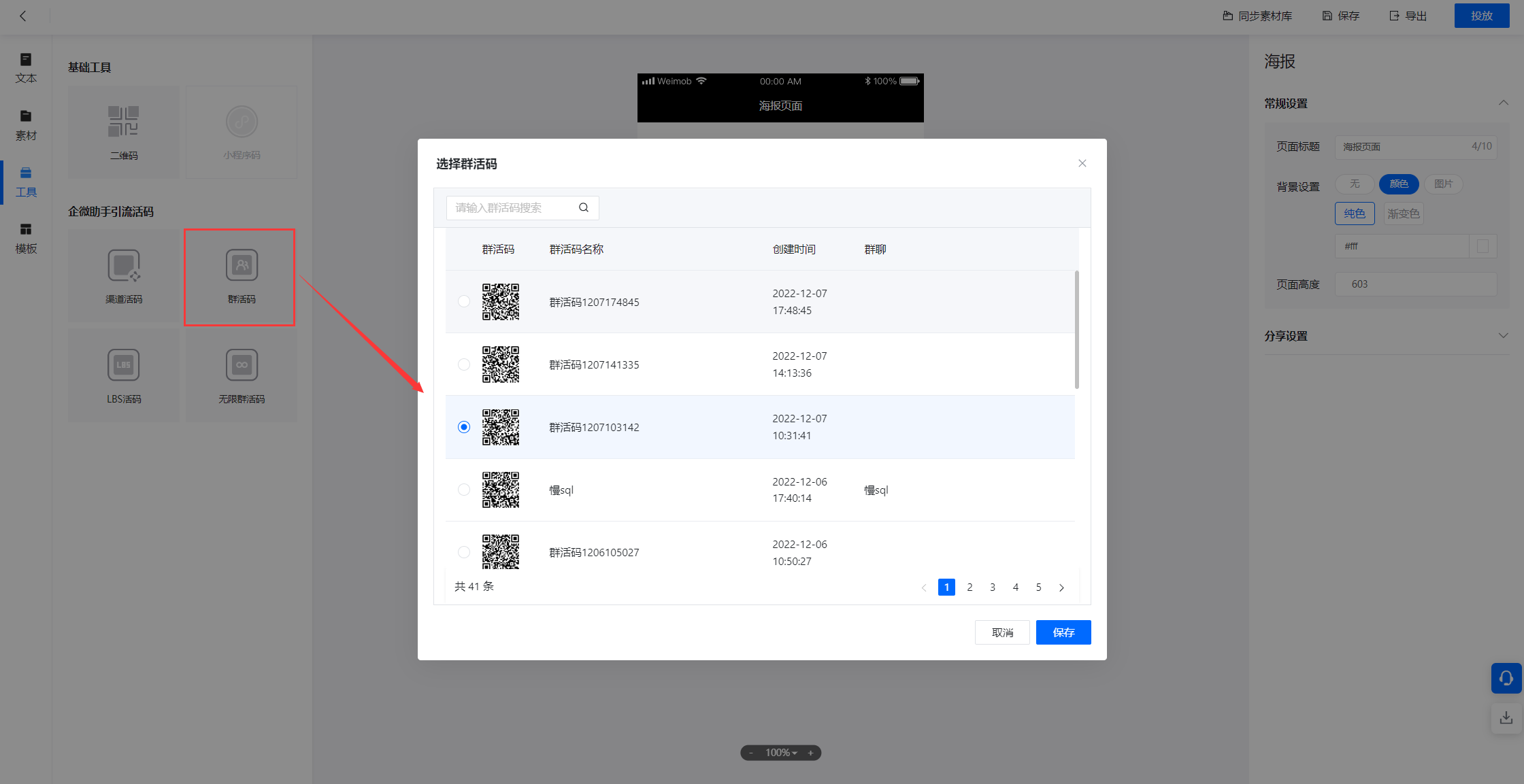Select the LBS活码 tool
Image resolution: width=1524 pixels, height=784 pixels.
tap(124, 376)
